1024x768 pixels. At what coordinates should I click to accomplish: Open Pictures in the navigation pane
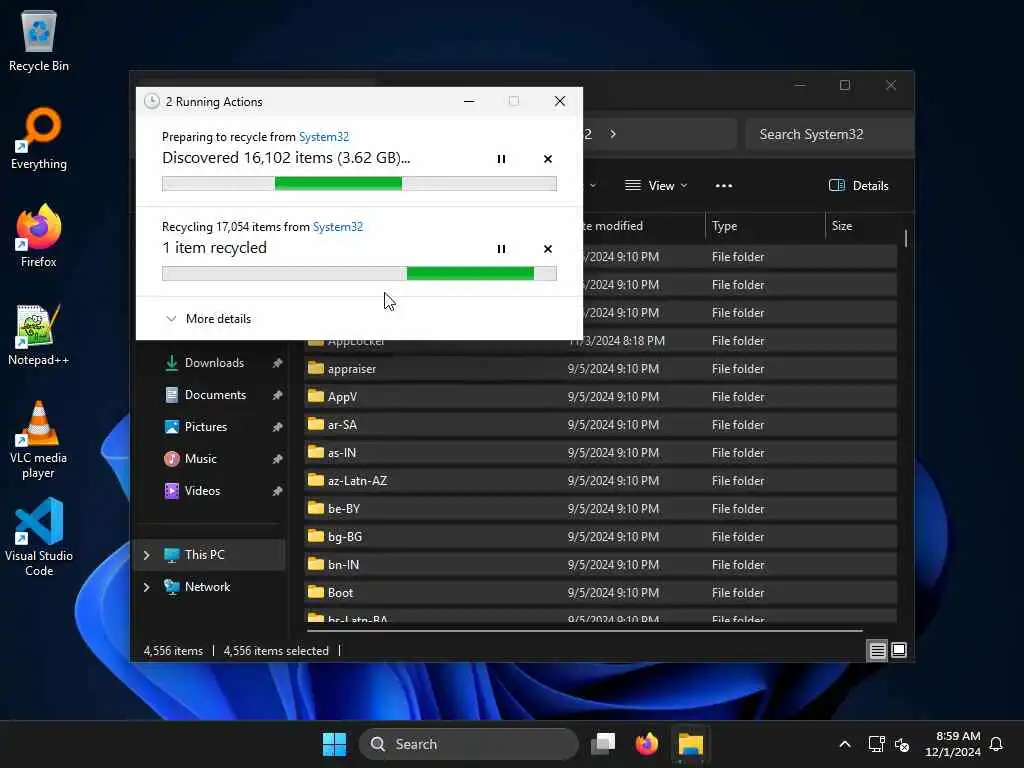click(x=206, y=426)
